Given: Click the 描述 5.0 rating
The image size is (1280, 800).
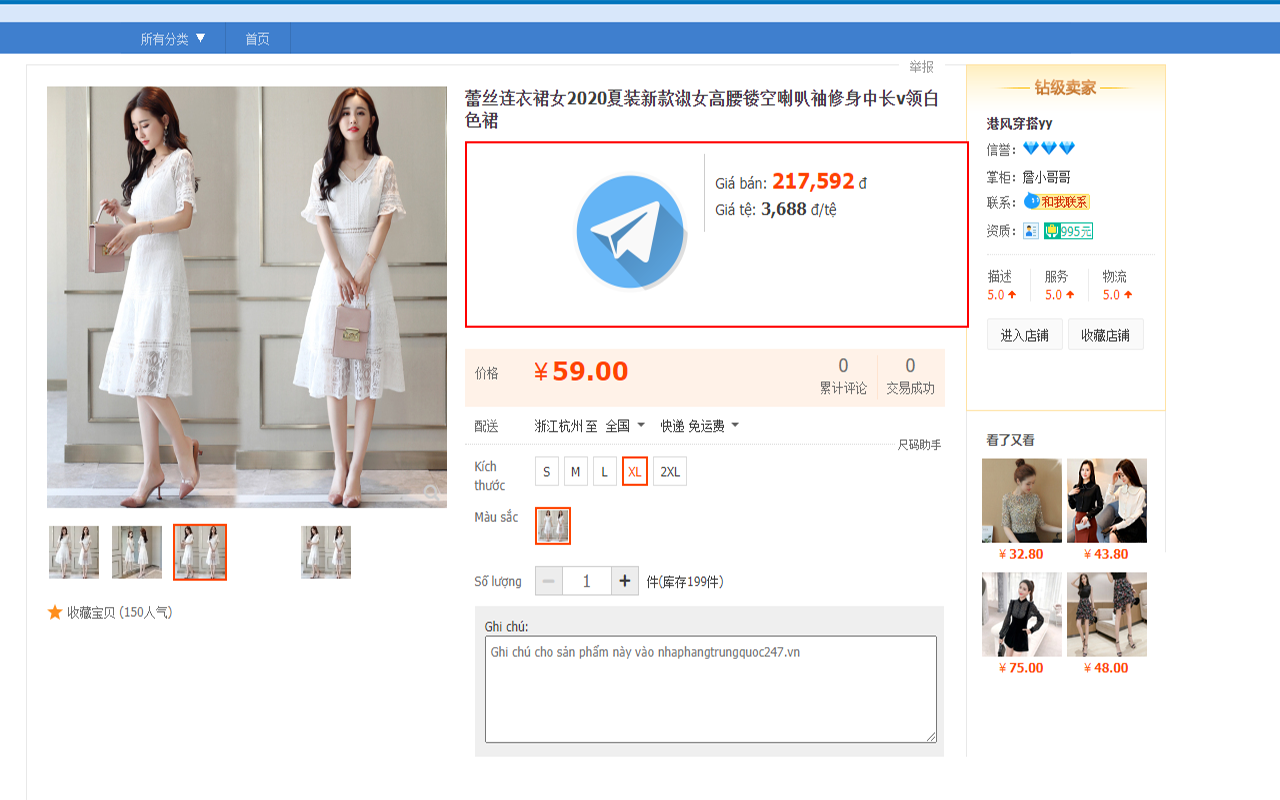Looking at the screenshot, I should tap(1002, 285).
